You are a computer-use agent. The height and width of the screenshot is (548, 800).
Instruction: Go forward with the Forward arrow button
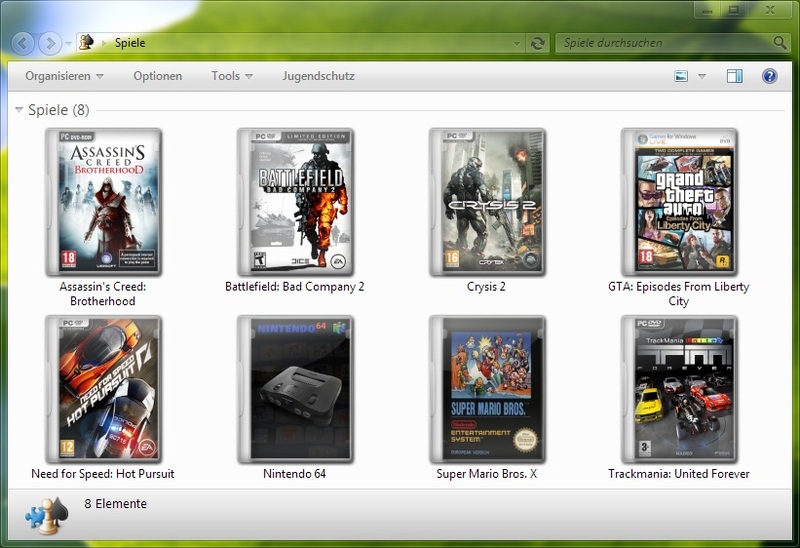coord(50,43)
